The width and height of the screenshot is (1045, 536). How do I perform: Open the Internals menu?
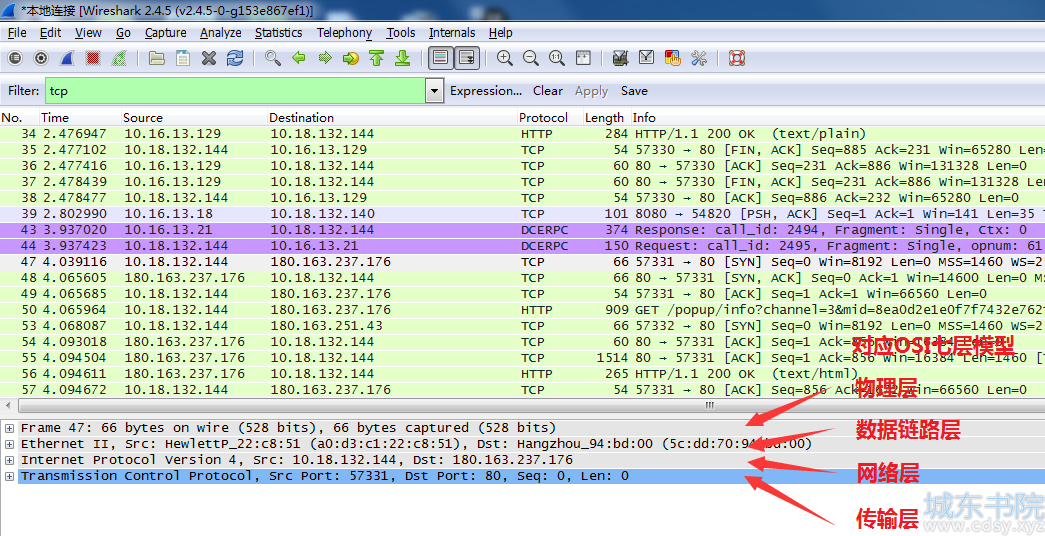[452, 33]
